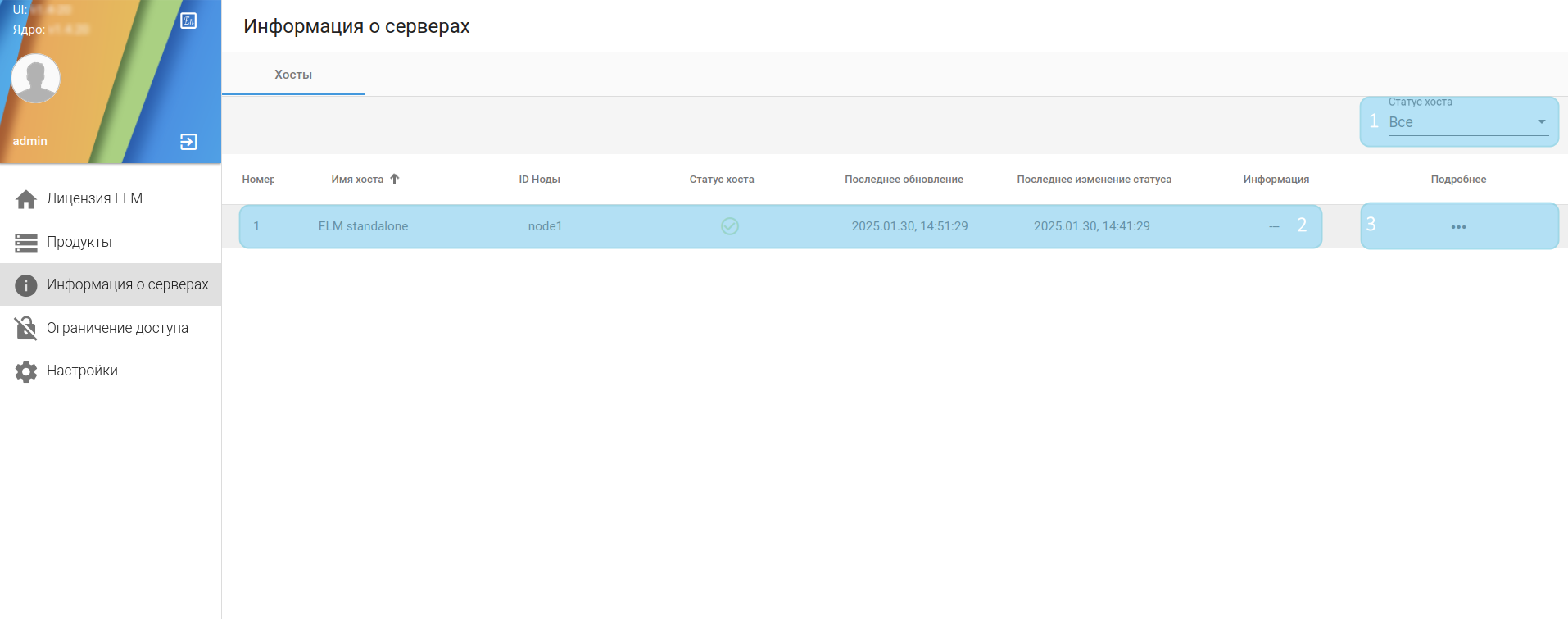This screenshot has width=1568, height=619.
Task: Open the admin user avatar
Action: pyautogui.click(x=35, y=79)
